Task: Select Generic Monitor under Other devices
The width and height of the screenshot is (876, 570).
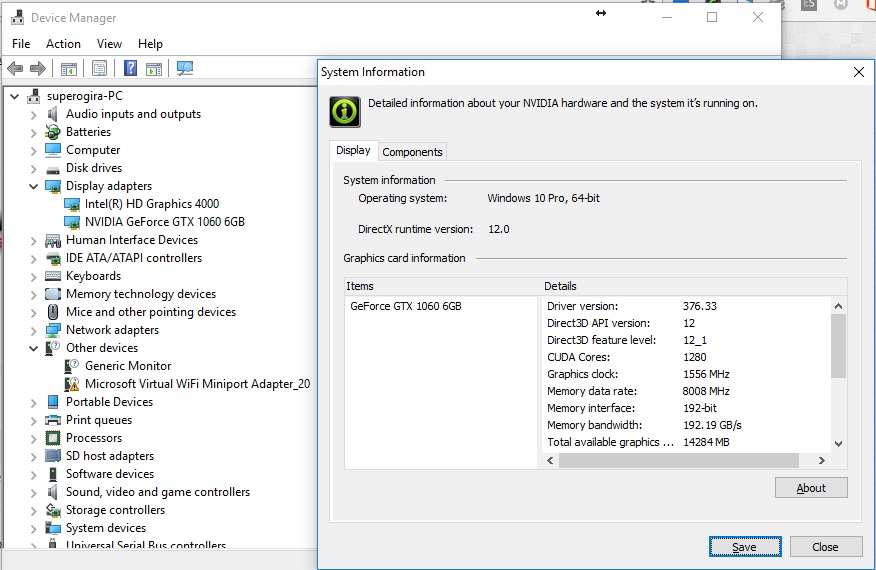Action: (x=128, y=366)
